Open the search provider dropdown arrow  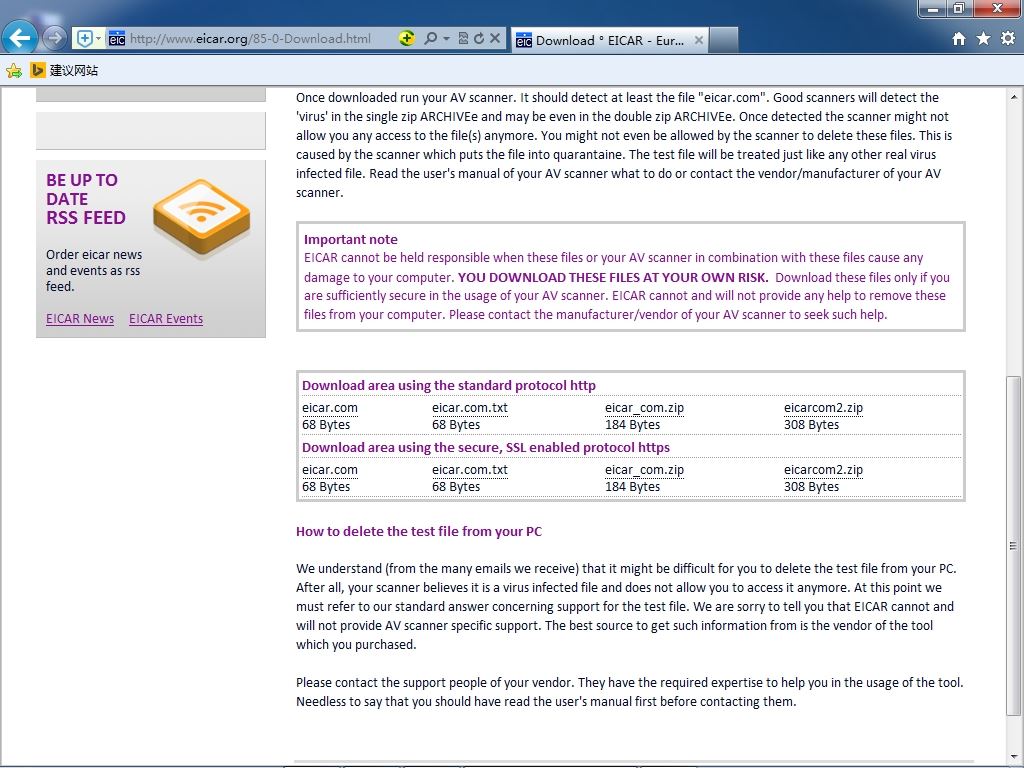pyautogui.click(x=447, y=39)
